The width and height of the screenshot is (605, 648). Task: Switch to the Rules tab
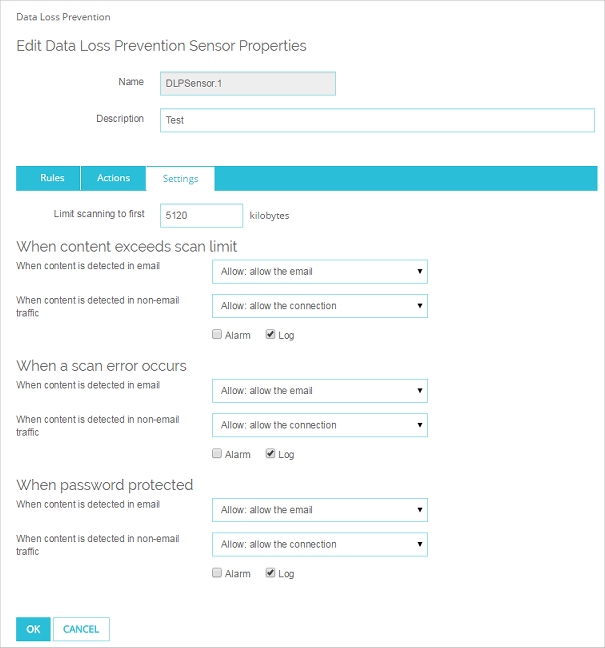point(52,178)
